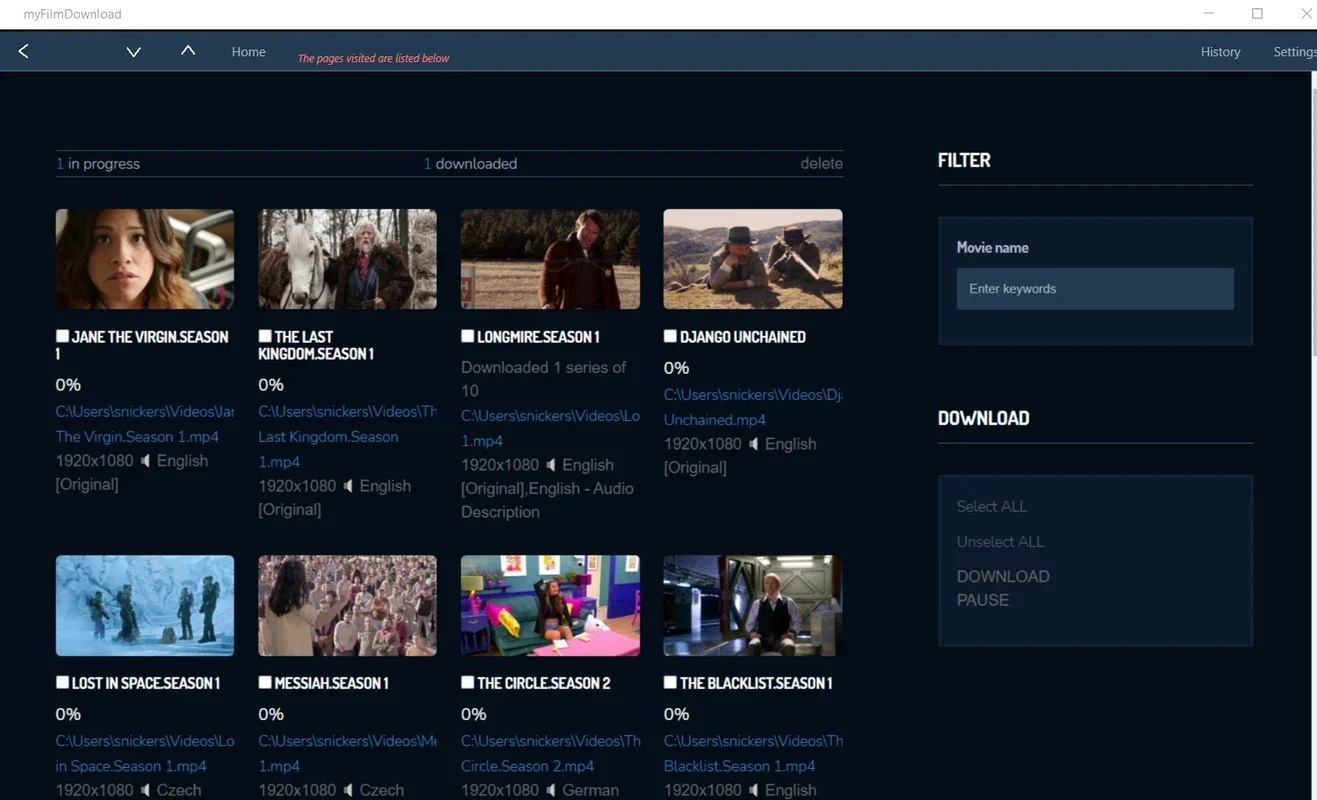Screen dimensions: 1317x800
Task: Click The Blacklist thumbnail
Action: pyautogui.click(x=753, y=606)
